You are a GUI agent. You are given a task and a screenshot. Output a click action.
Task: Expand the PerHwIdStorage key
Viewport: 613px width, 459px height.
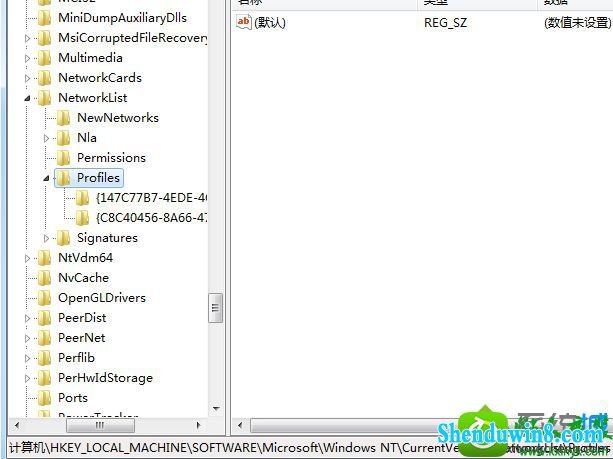tap(27, 378)
